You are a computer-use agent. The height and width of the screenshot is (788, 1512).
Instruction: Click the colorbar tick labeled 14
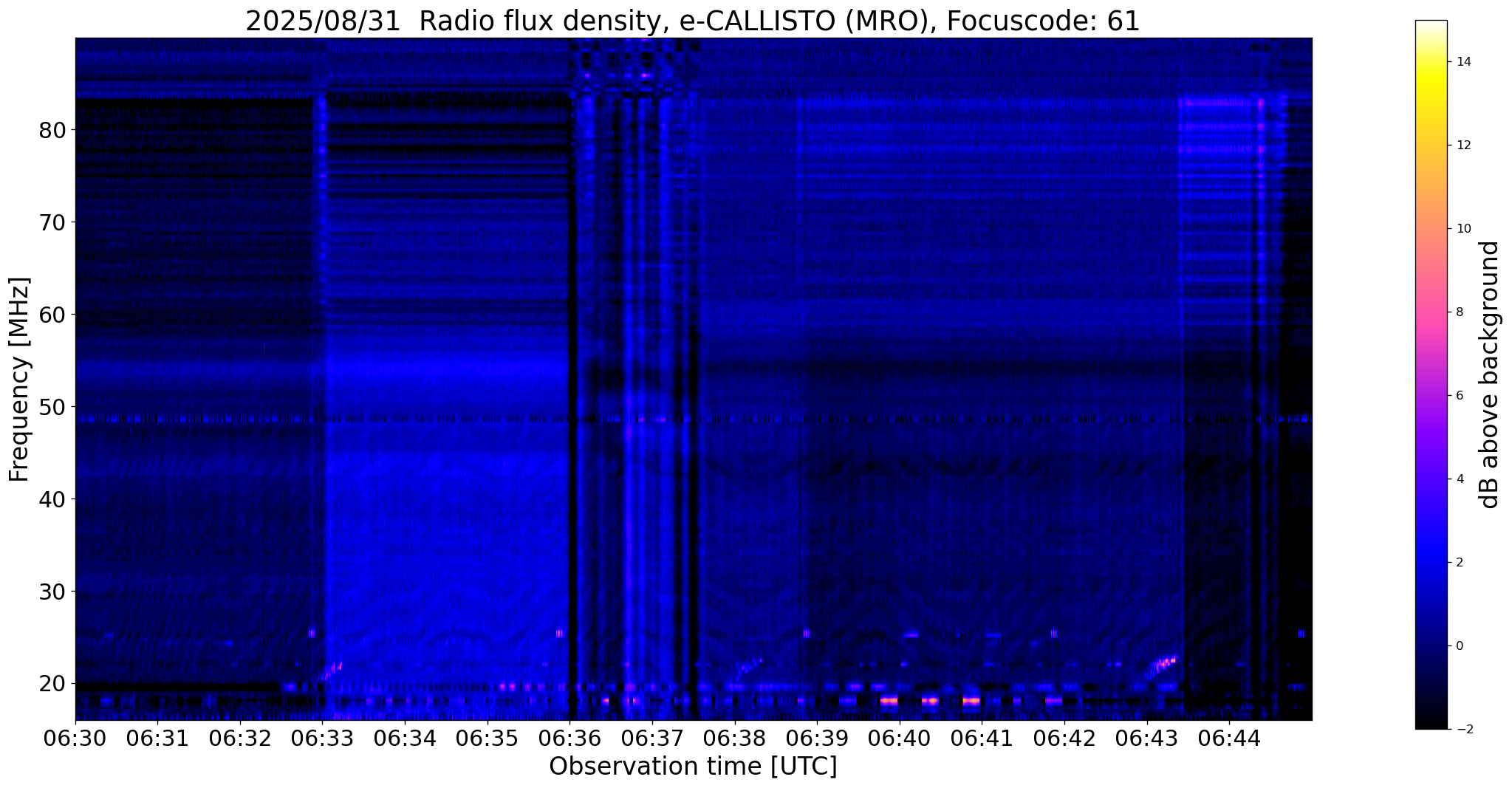point(1464,62)
